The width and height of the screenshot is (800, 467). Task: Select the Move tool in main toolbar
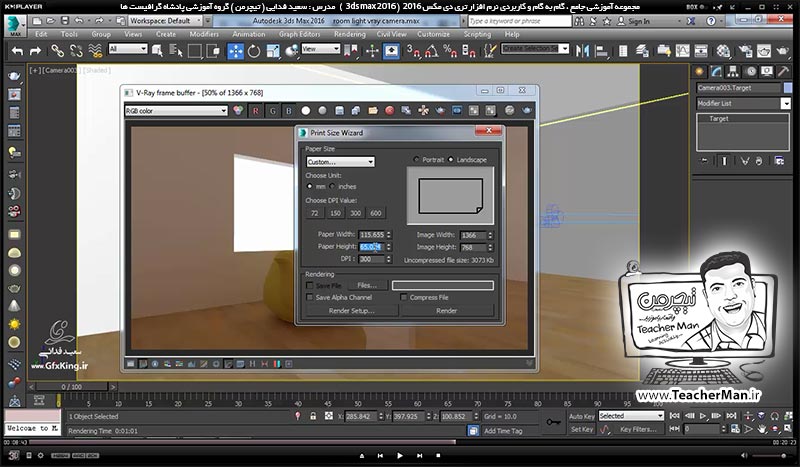235,51
